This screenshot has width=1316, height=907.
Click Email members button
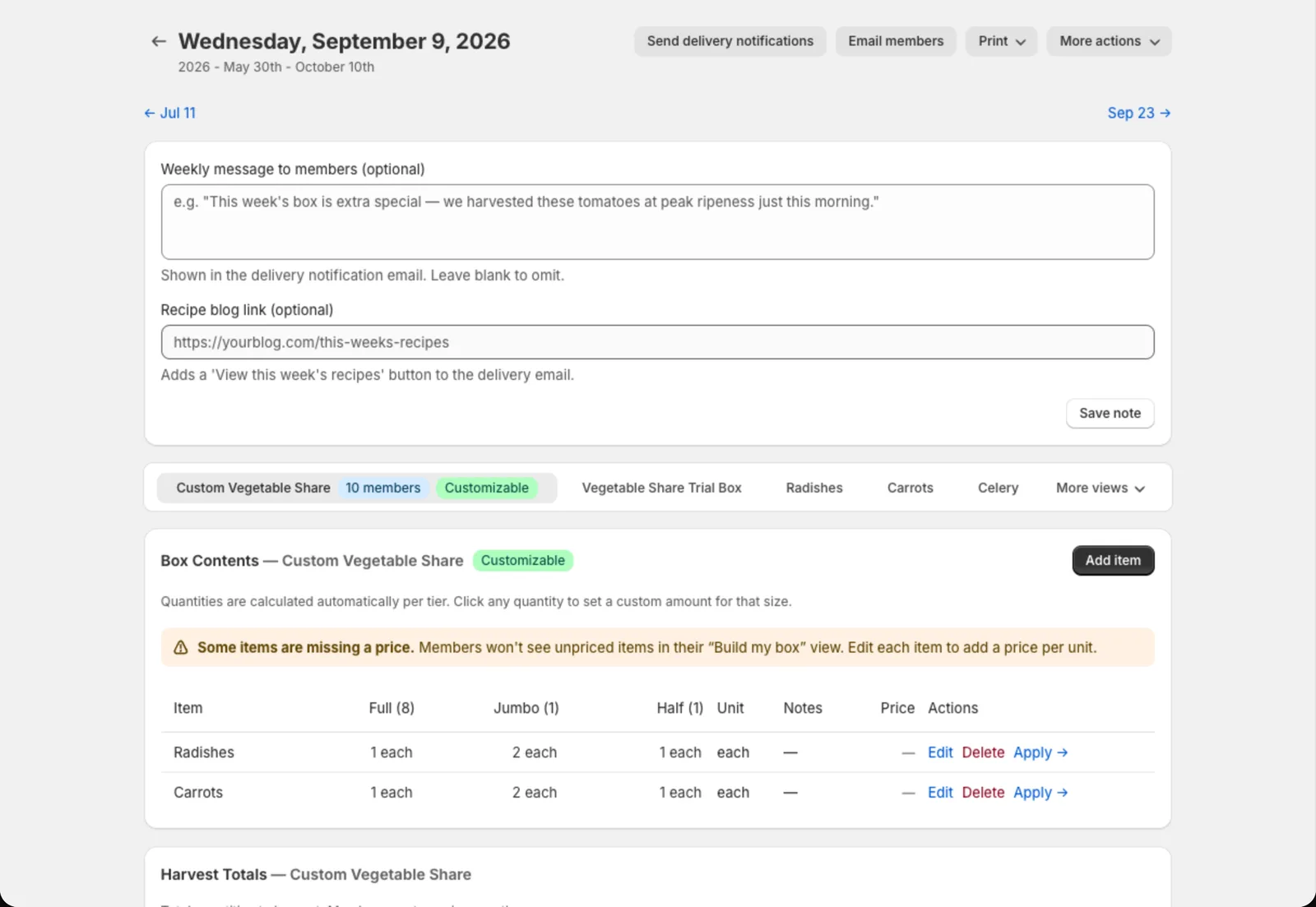(x=896, y=41)
